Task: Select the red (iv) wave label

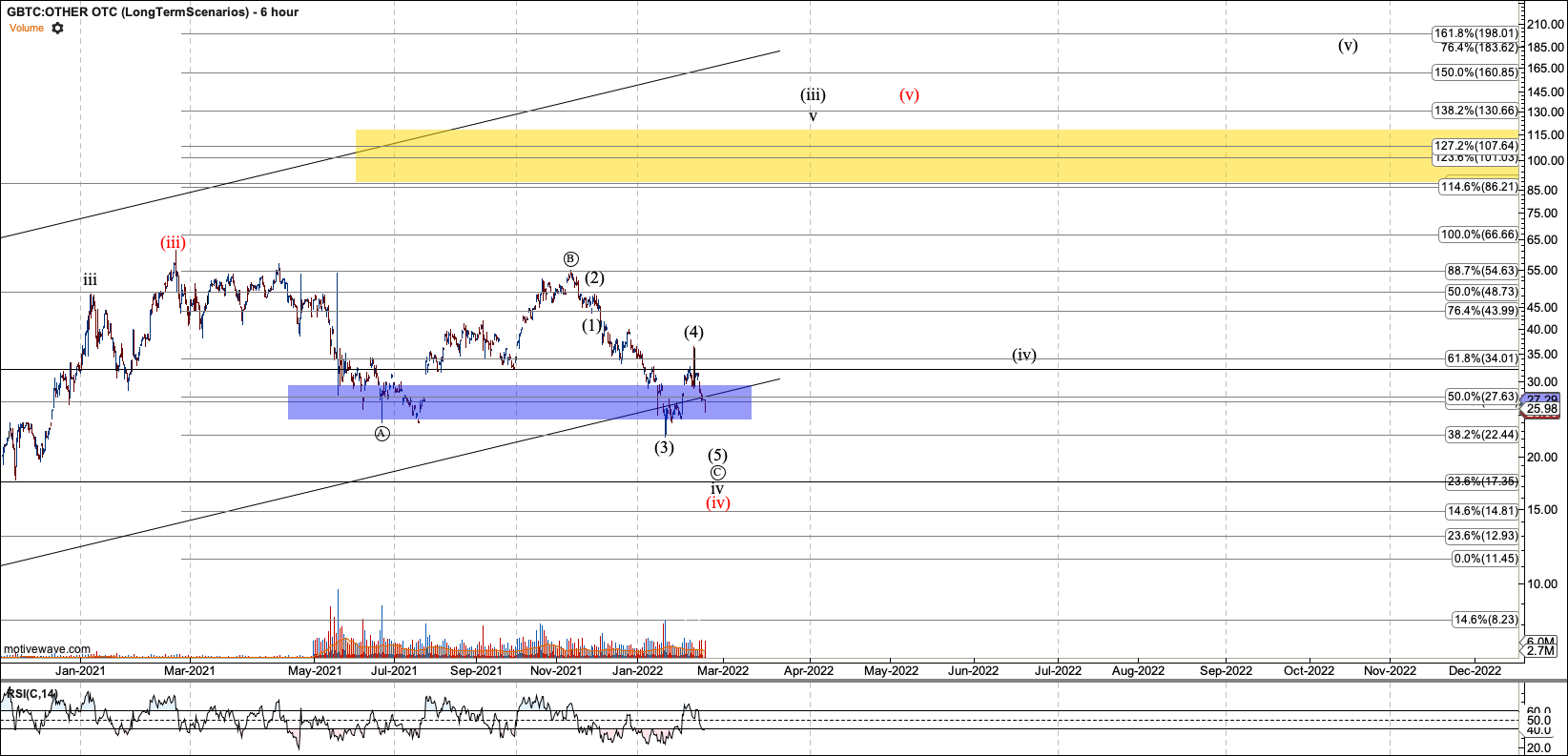Action: [718, 503]
